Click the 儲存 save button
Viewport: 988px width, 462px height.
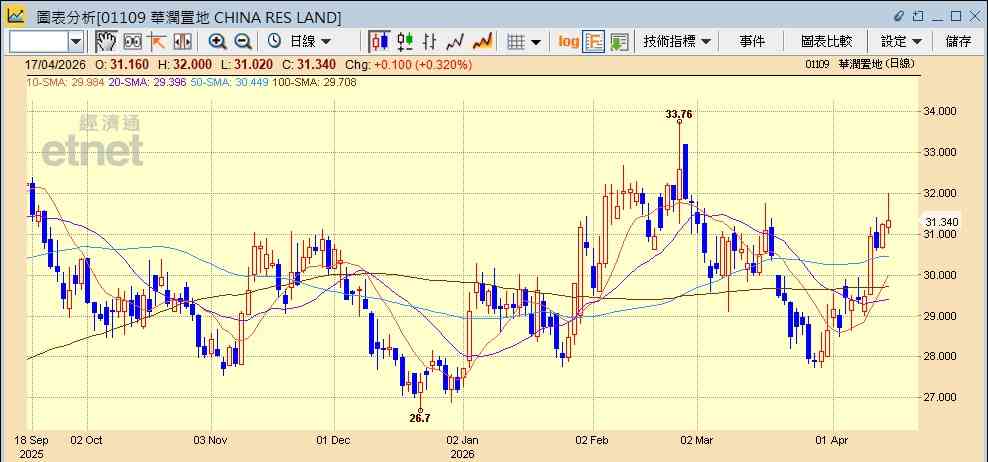pos(958,42)
